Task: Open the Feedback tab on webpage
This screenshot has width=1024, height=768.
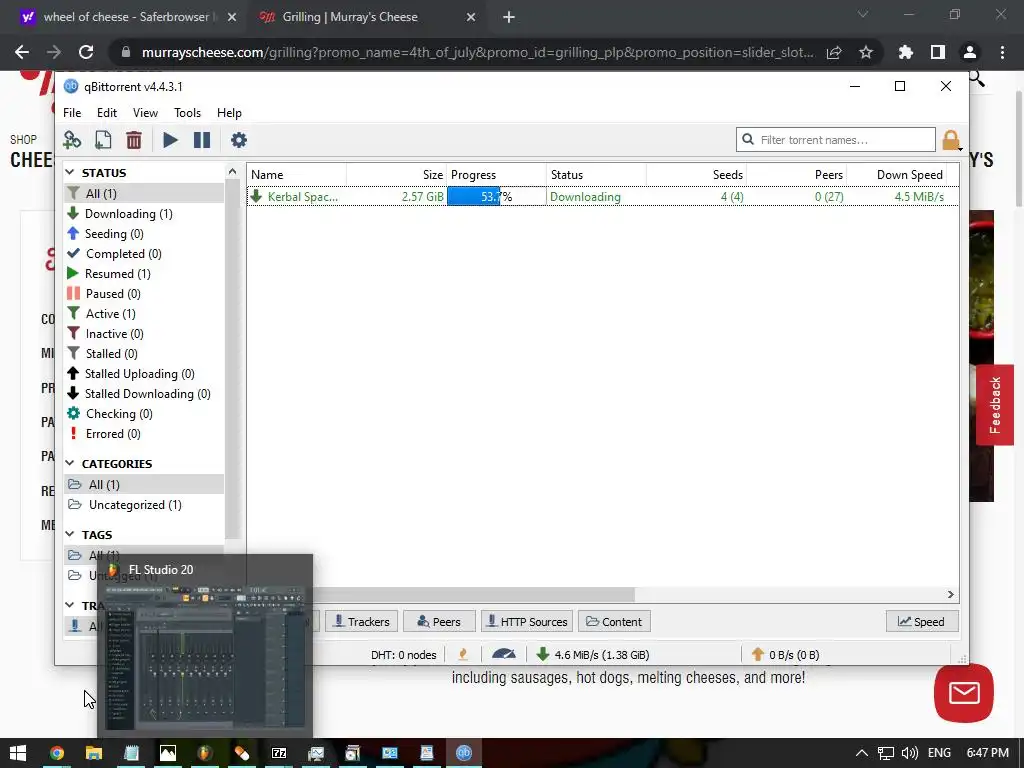Action: click(x=995, y=405)
